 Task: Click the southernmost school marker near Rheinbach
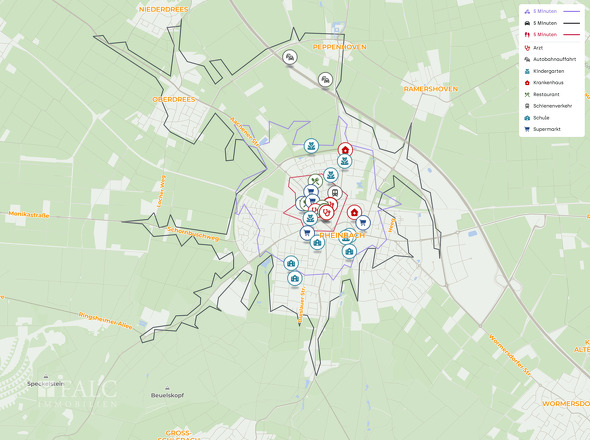point(295,279)
